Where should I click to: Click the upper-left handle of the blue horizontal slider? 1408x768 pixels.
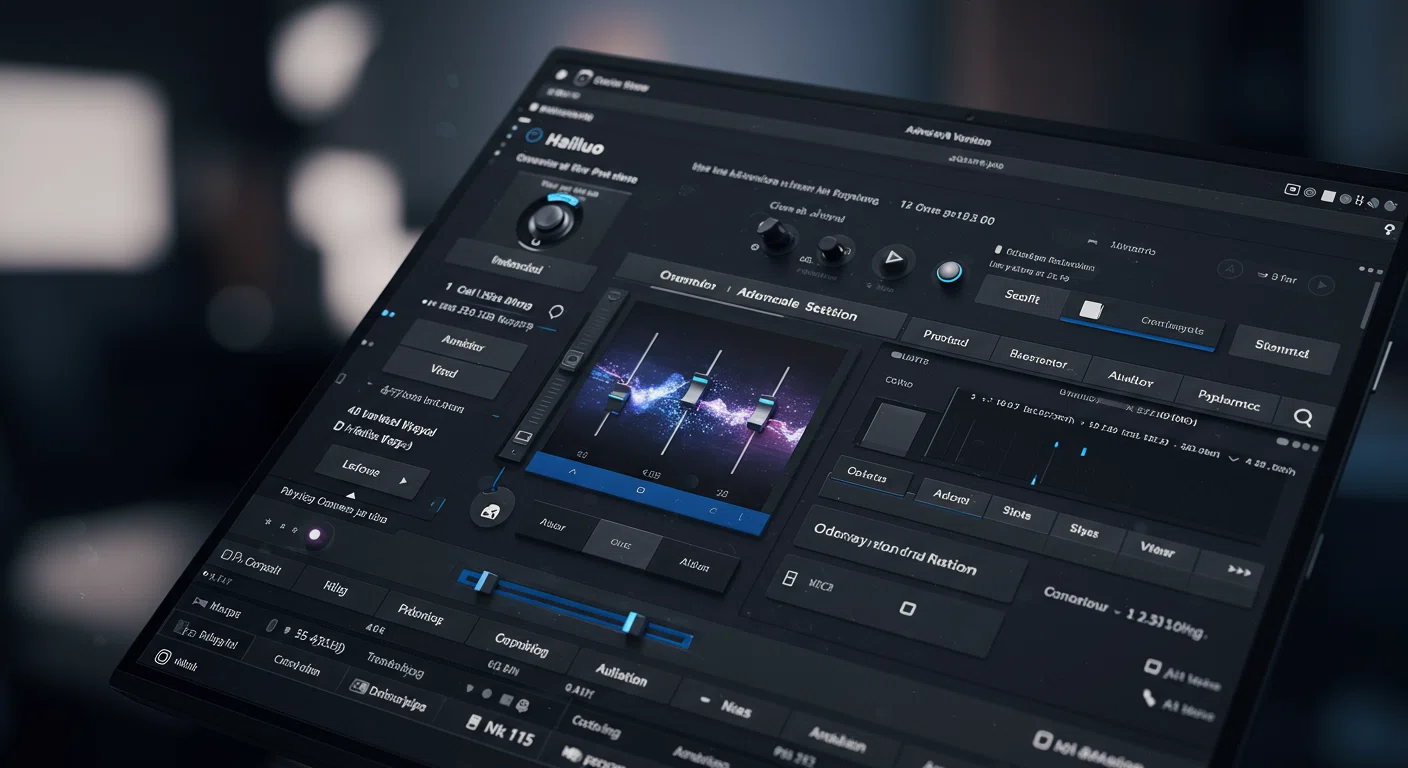[486, 582]
